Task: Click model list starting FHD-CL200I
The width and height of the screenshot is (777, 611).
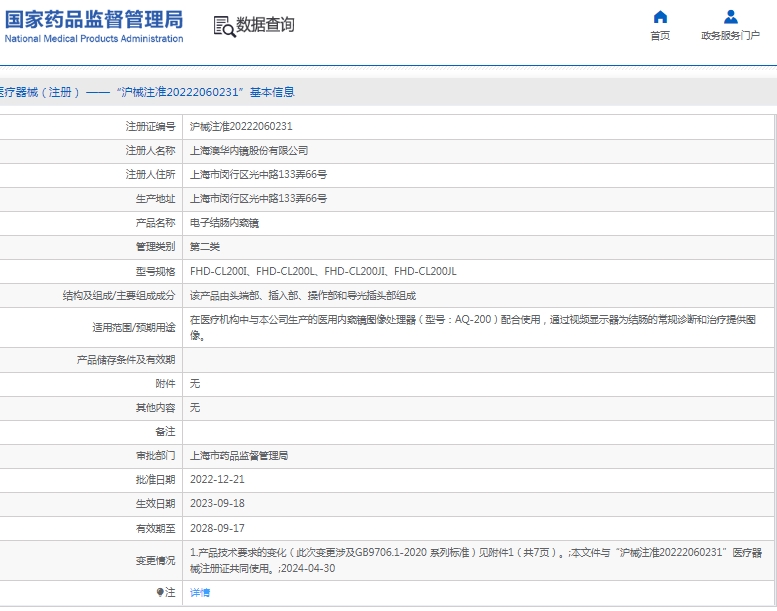Action: [323, 272]
